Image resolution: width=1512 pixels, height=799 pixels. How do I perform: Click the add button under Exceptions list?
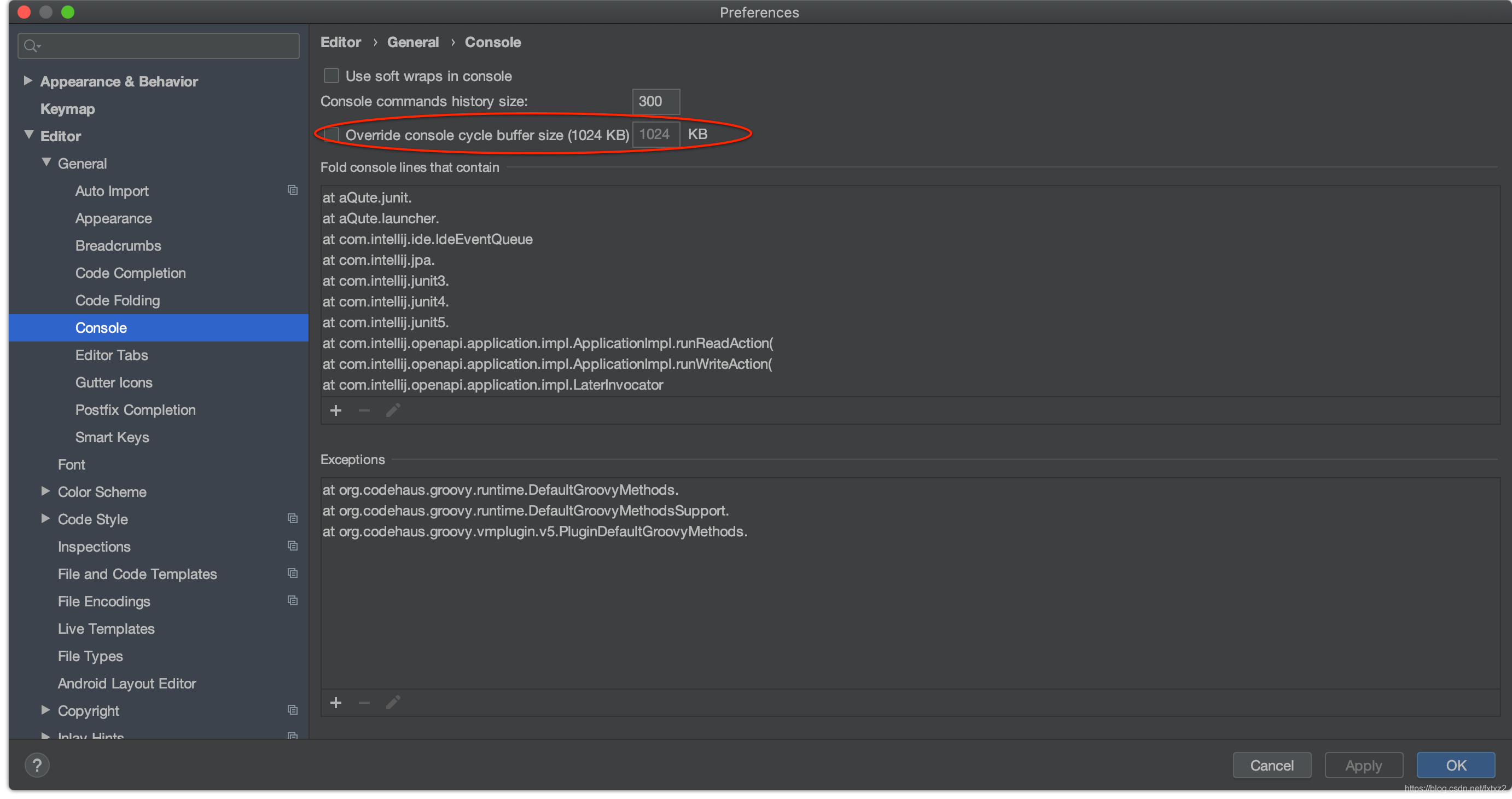click(336, 703)
